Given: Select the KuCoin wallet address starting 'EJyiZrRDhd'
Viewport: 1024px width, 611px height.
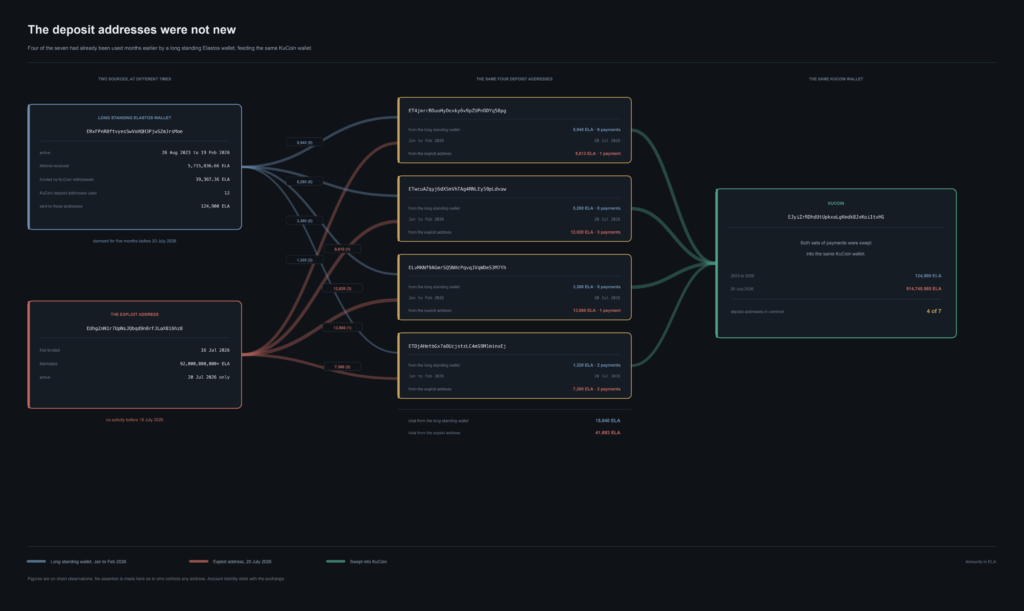Looking at the screenshot, I should (836, 217).
